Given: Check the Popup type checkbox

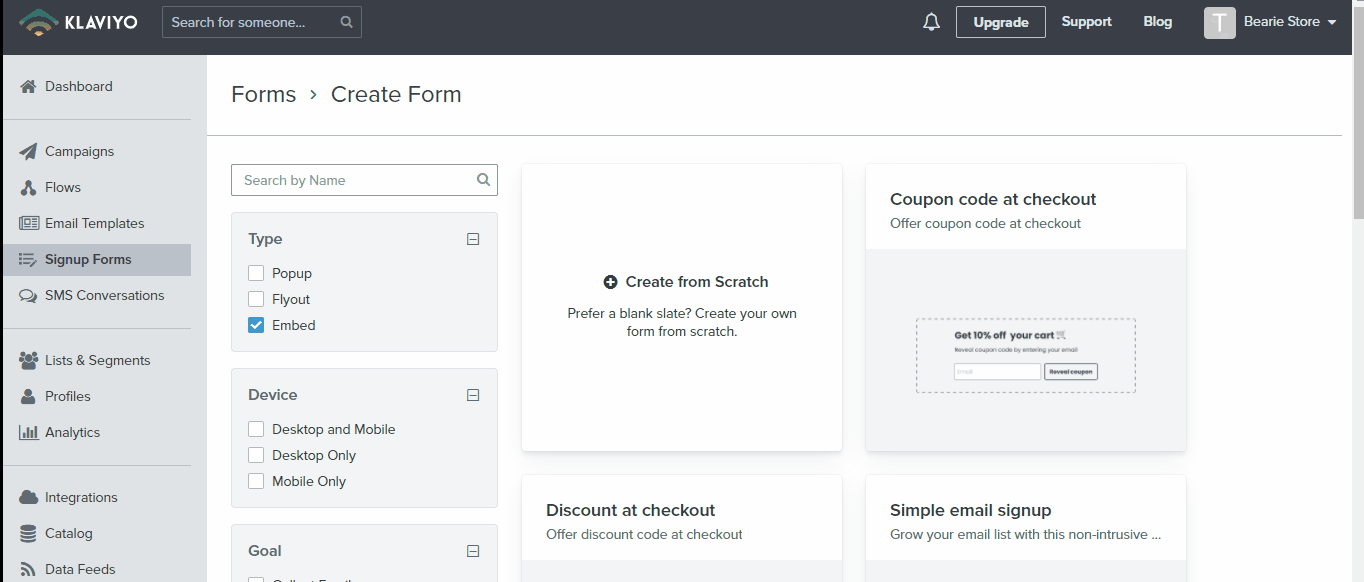Looking at the screenshot, I should [256, 273].
